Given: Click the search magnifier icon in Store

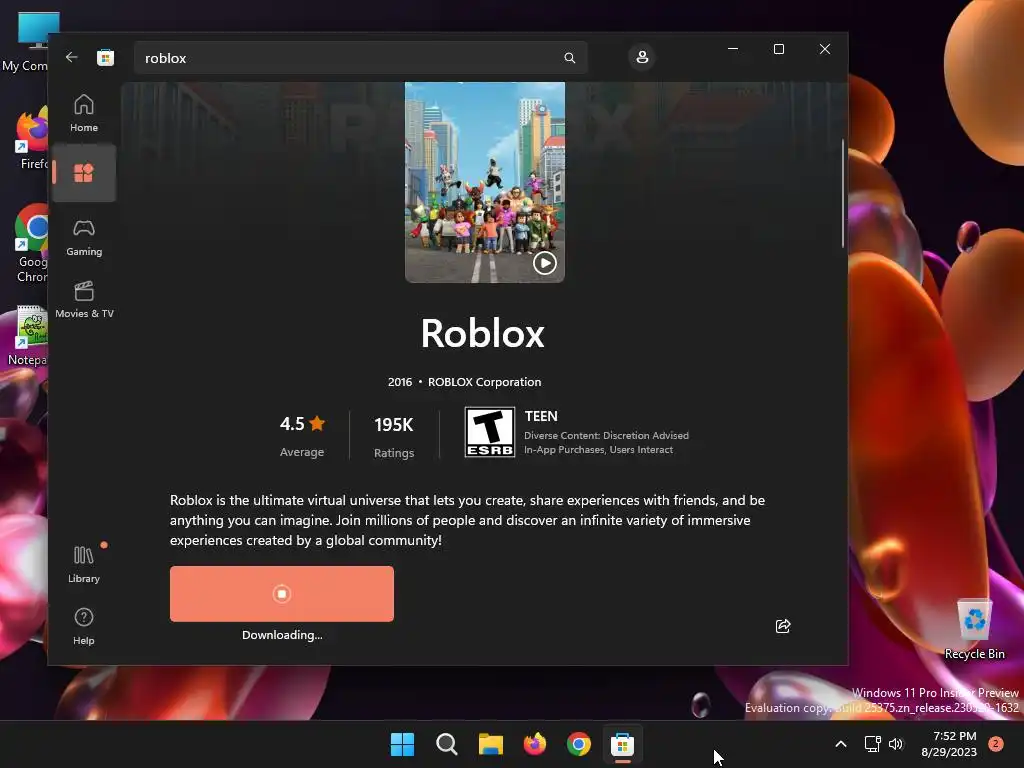Looking at the screenshot, I should (569, 58).
